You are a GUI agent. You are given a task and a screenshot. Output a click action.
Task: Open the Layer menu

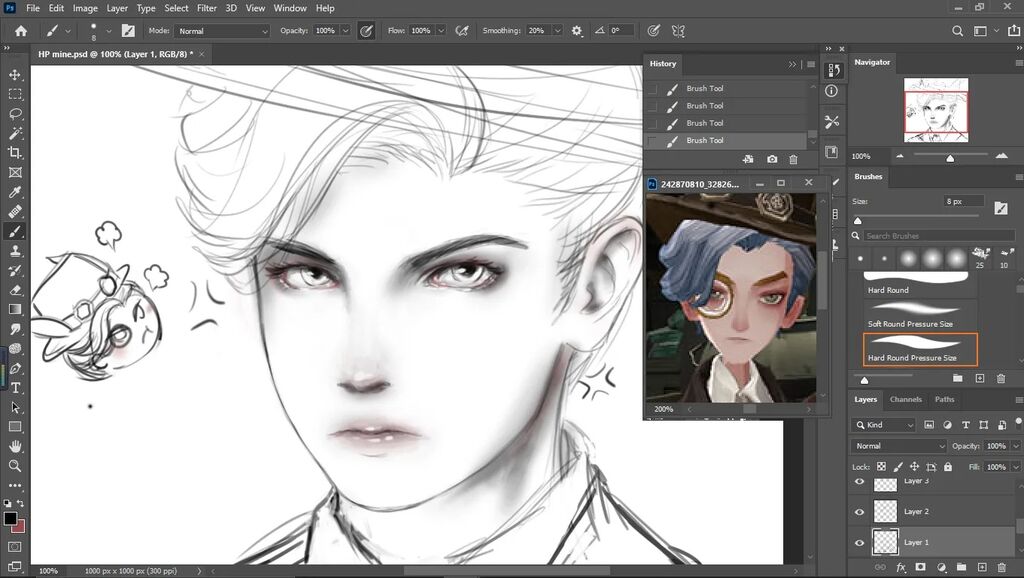click(117, 8)
